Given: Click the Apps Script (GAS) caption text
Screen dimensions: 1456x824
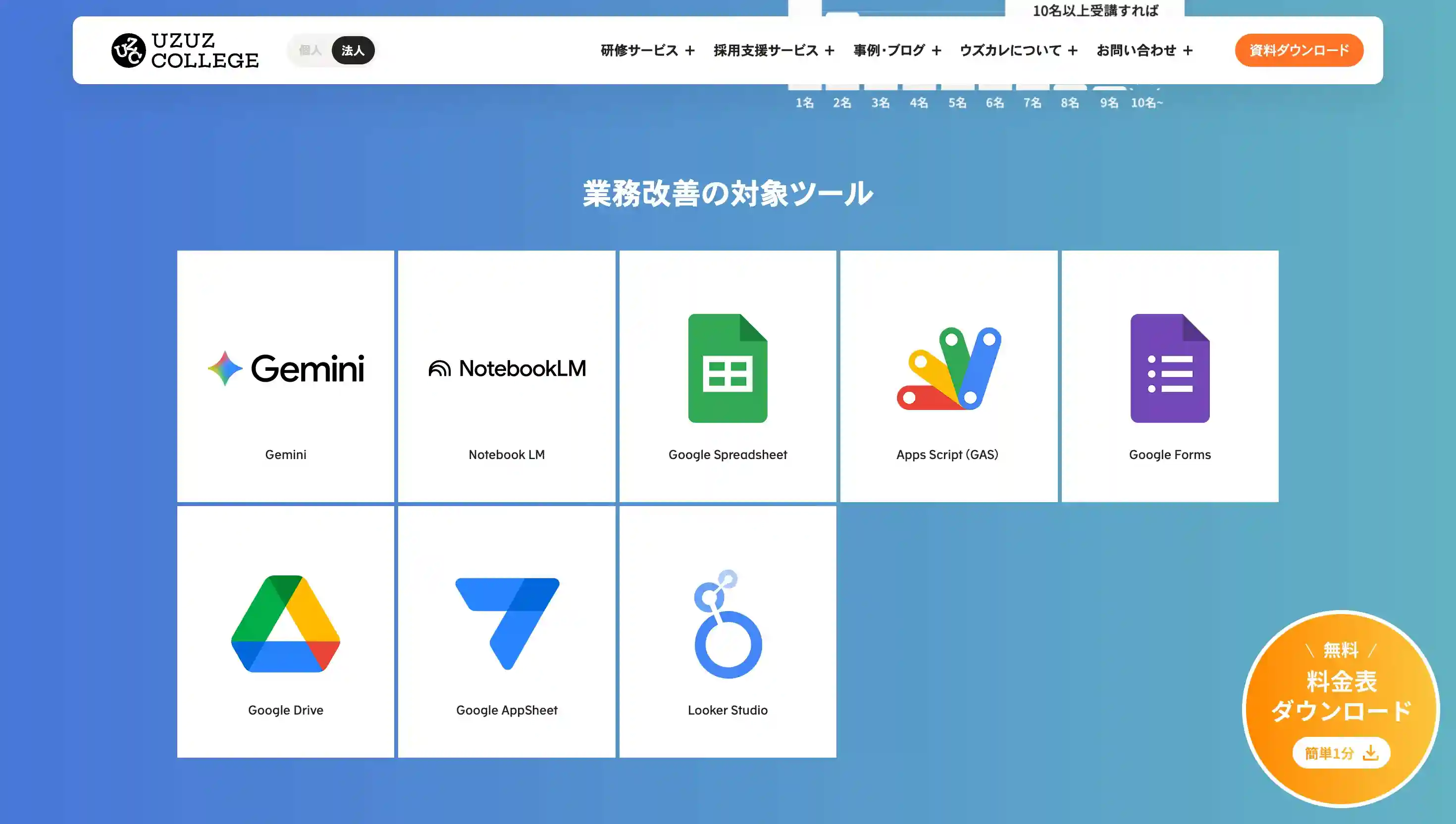Looking at the screenshot, I should [x=948, y=455].
